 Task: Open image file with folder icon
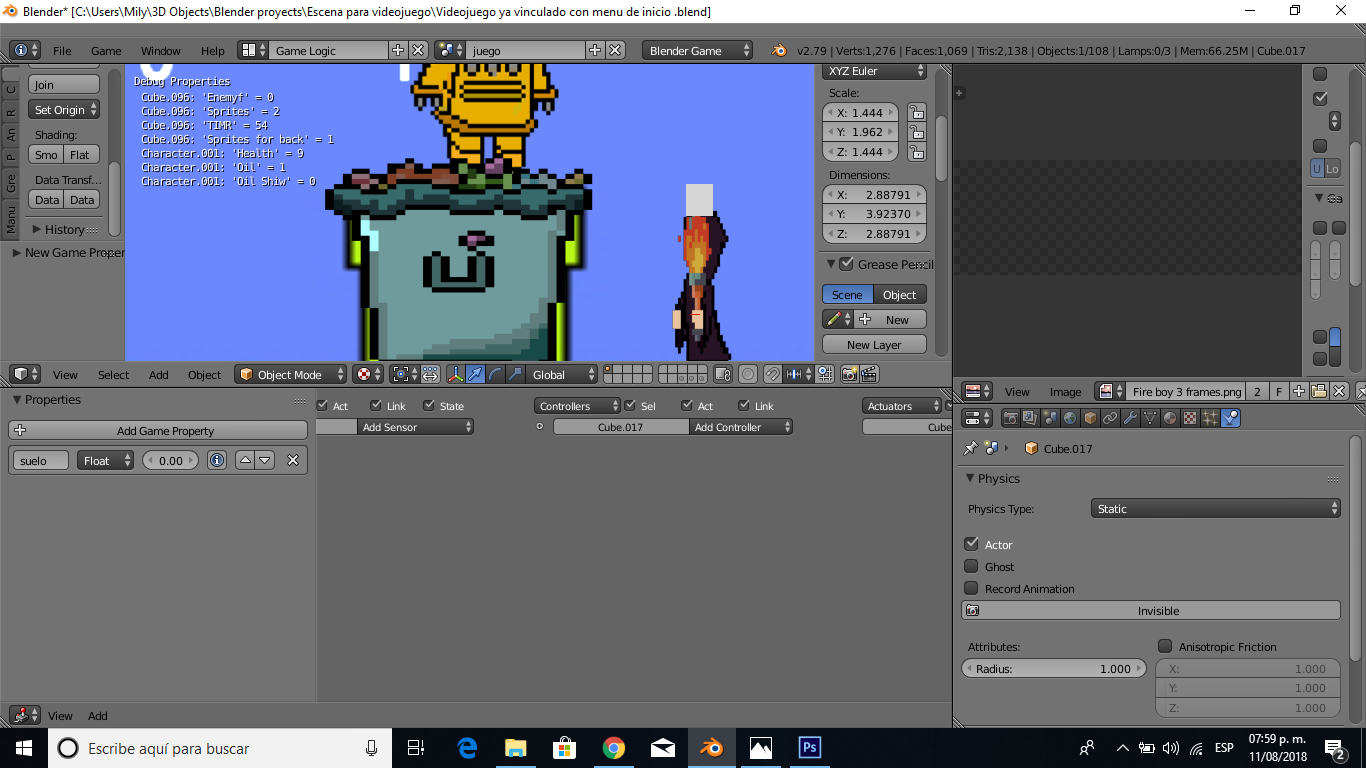click(1319, 391)
